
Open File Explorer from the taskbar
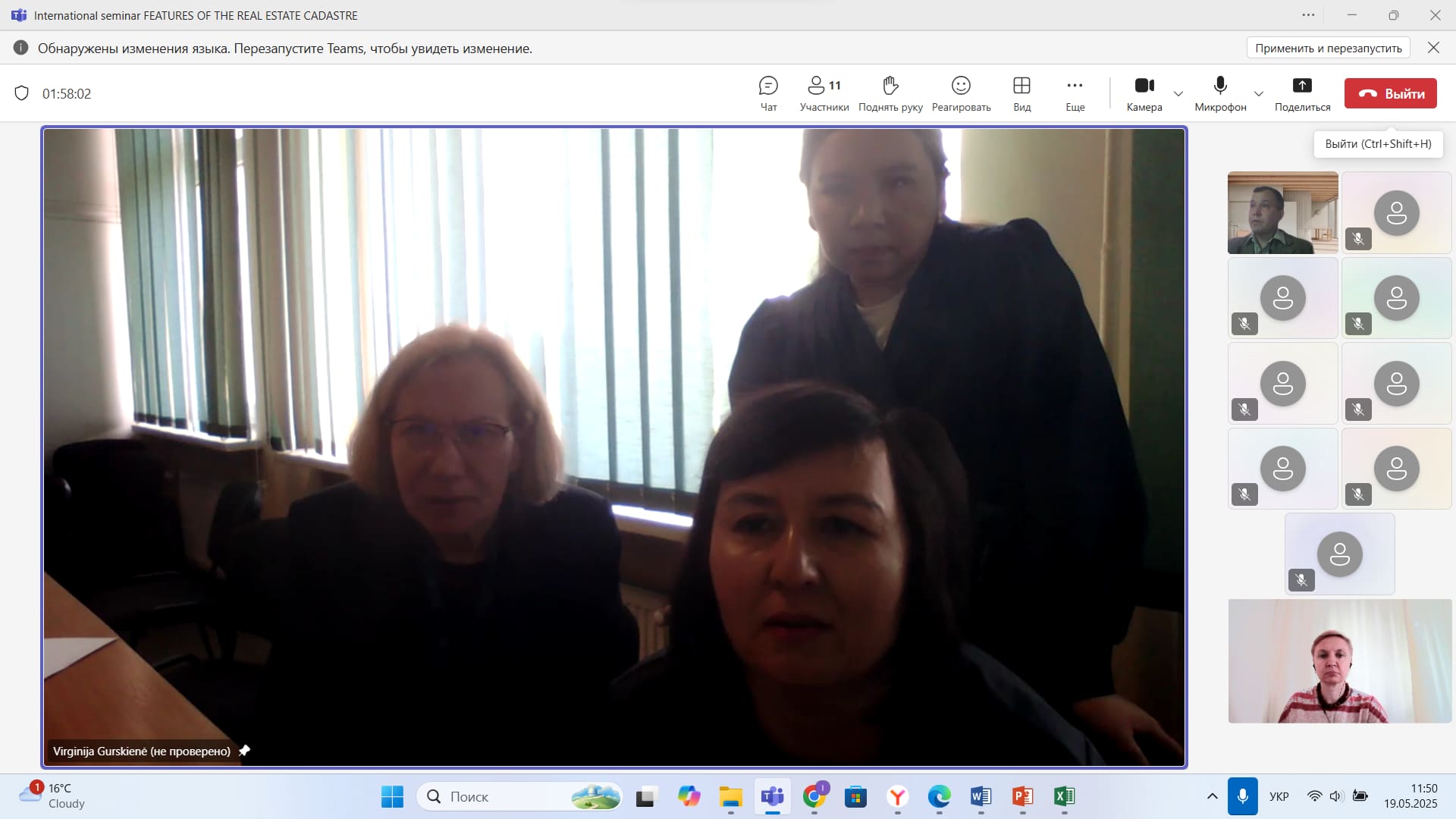[x=730, y=796]
